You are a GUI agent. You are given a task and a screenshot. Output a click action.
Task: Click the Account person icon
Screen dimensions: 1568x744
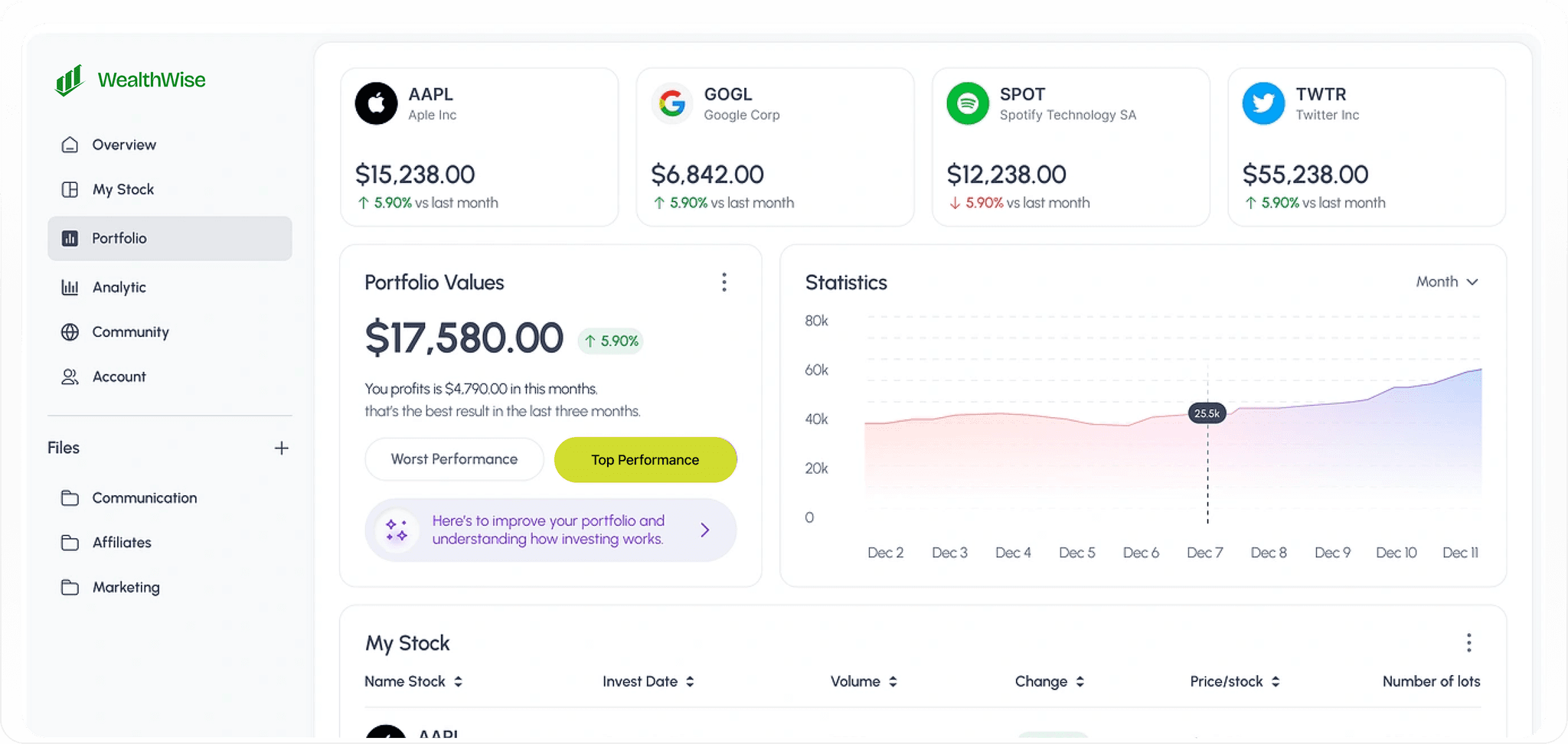click(x=70, y=377)
